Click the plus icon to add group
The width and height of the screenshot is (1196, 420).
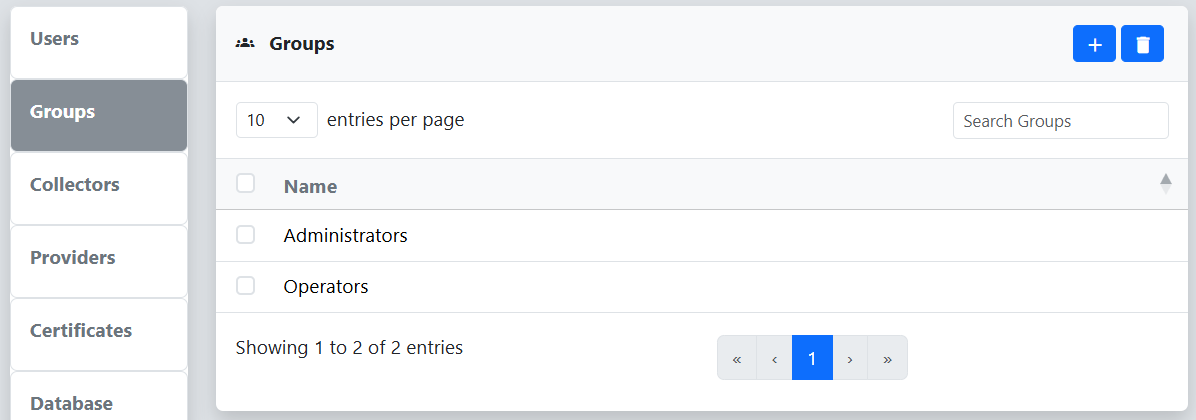1094,43
